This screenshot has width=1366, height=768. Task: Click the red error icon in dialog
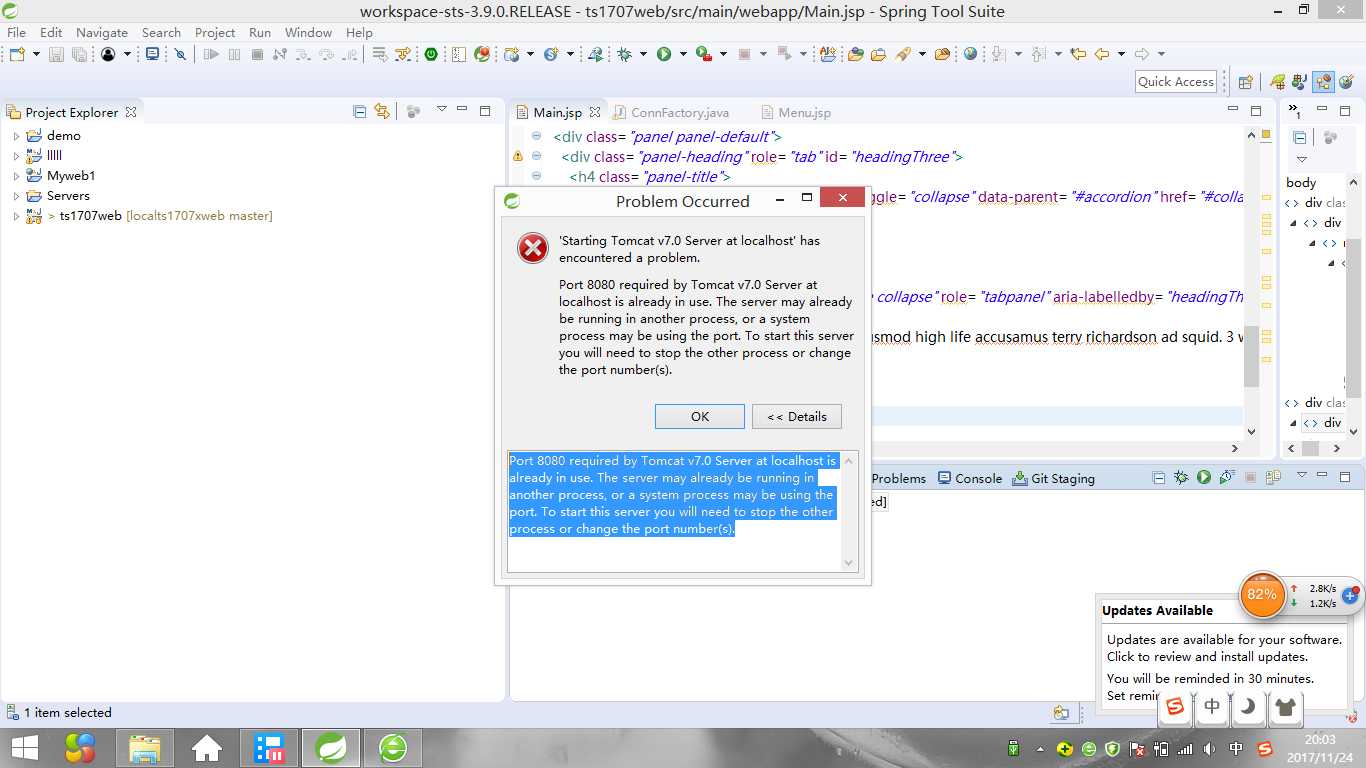click(x=533, y=248)
